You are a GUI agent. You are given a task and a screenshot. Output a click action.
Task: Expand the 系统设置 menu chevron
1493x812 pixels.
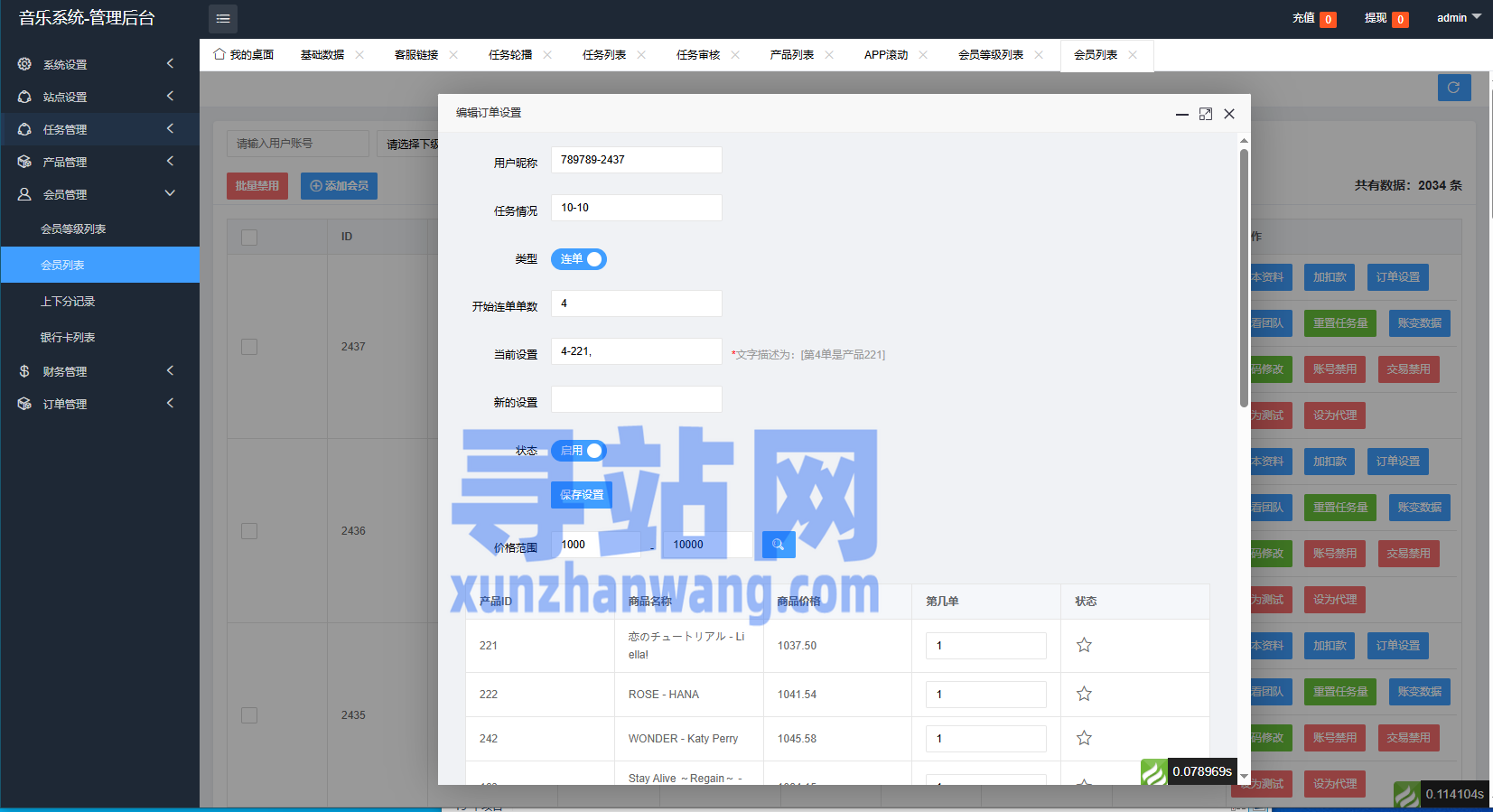click(x=170, y=63)
